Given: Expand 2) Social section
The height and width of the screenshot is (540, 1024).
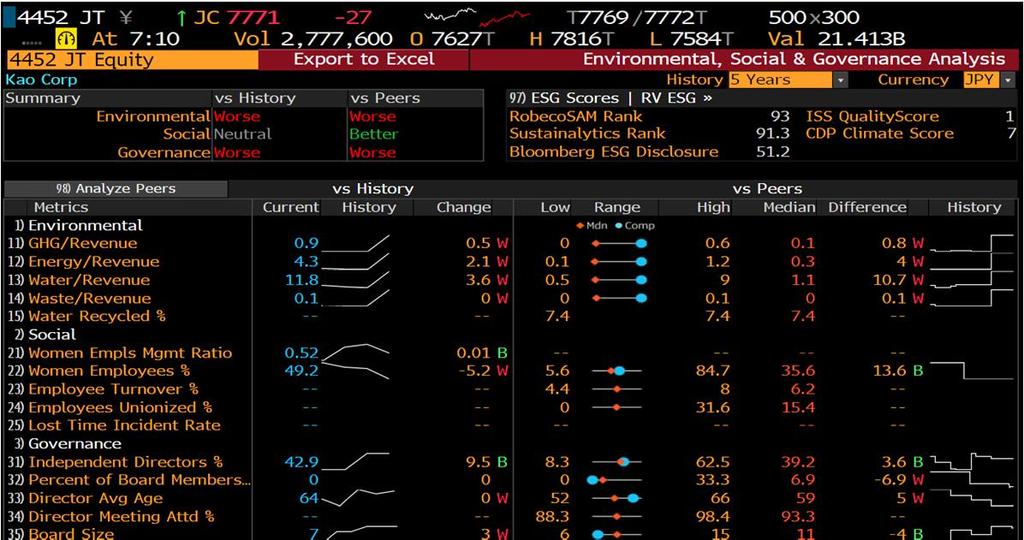Looking at the screenshot, I should coord(43,334).
